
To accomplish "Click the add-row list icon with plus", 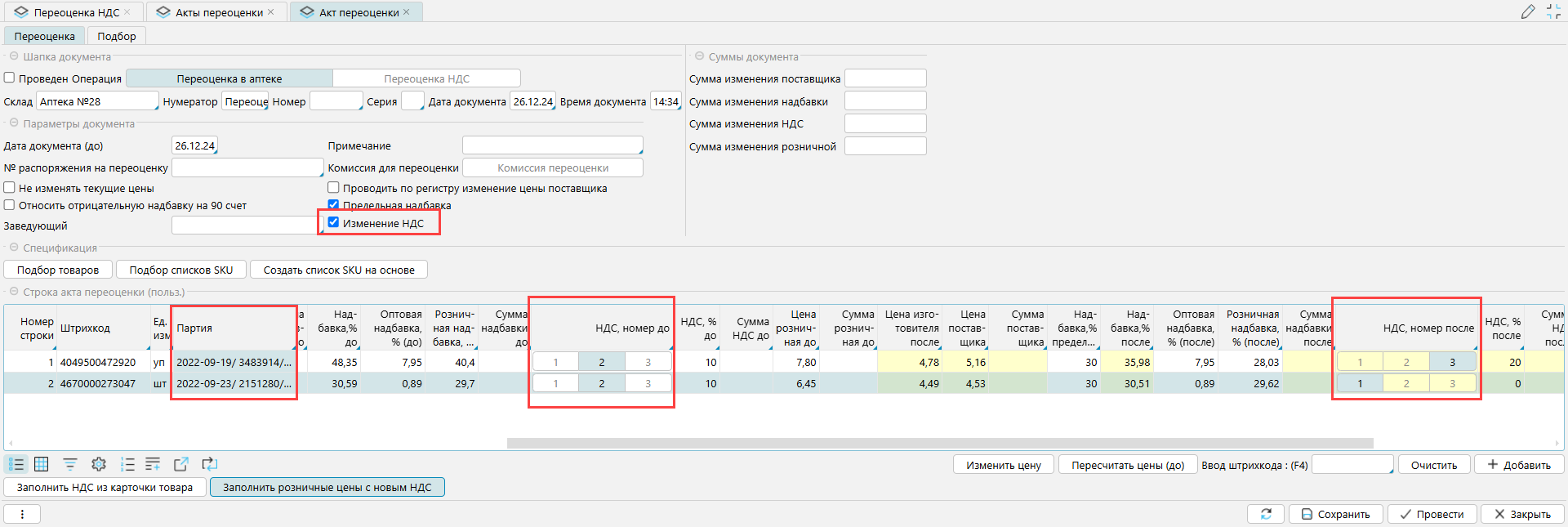I will 153,464.
